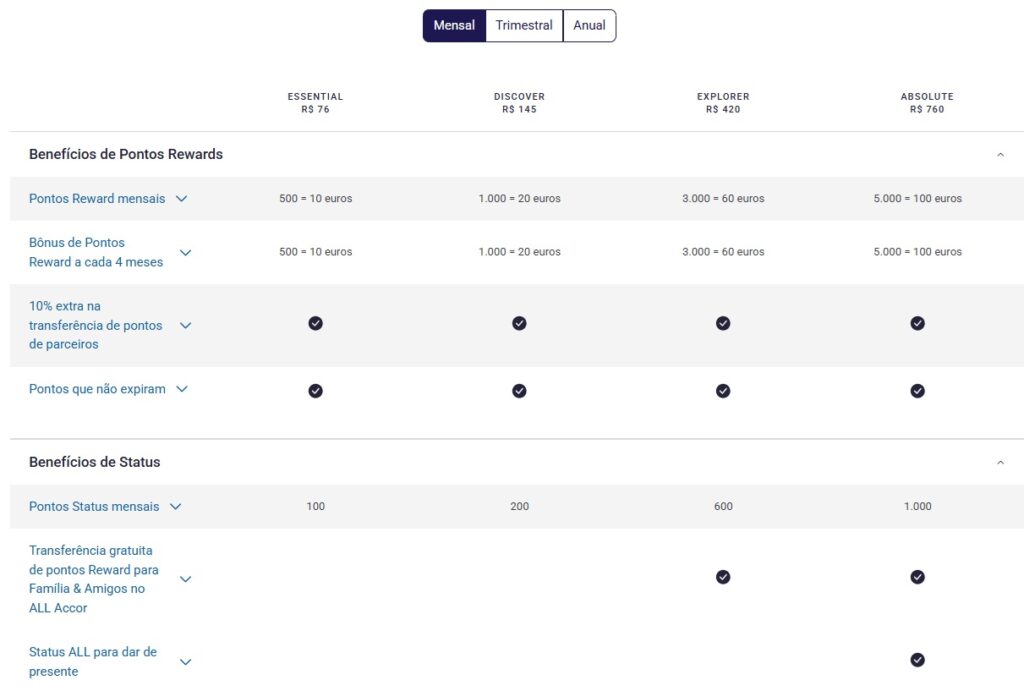Screen dimensions: 1024x691
Task: Switch to Trimestral billing tab
Action: pyautogui.click(x=524, y=25)
